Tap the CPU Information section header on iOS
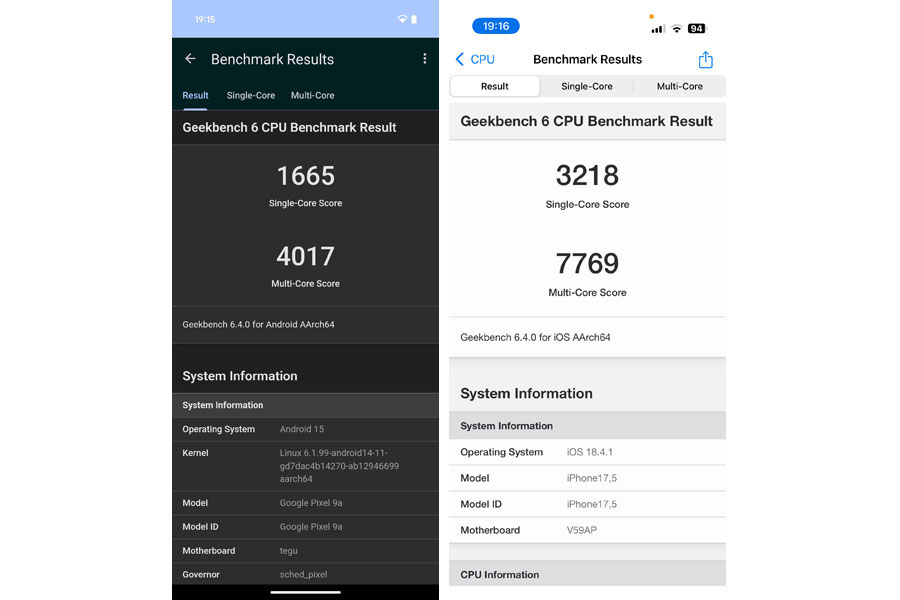This screenshot has width=900, height=600. tap(587, 574)
